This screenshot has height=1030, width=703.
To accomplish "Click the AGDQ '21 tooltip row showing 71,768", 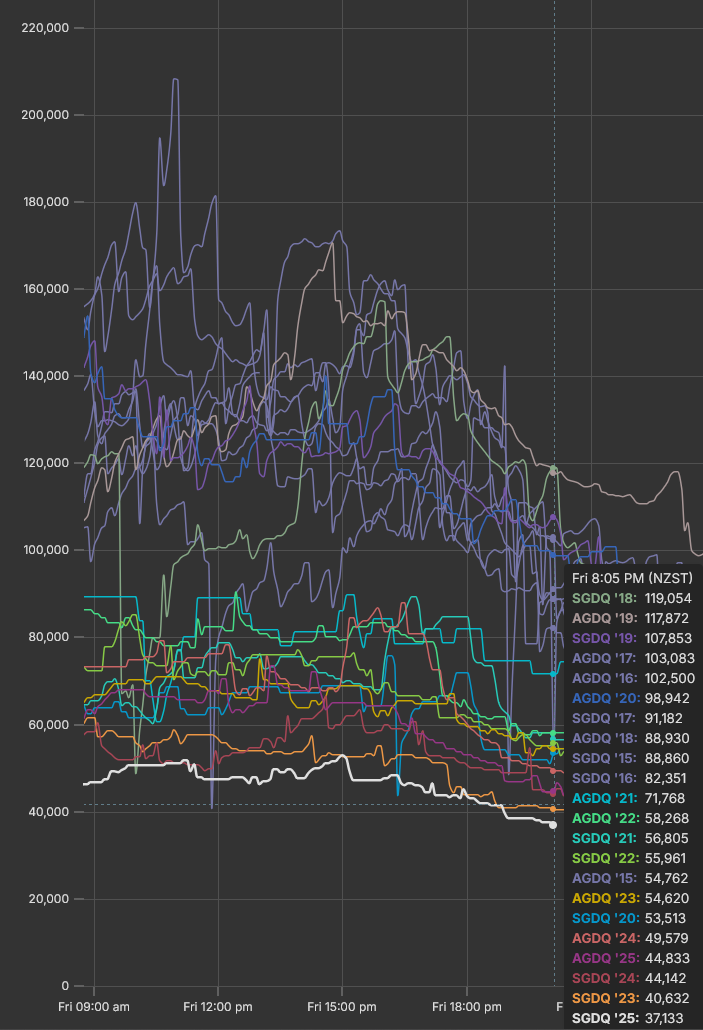I will pyautogui.click(x=629, y=799).
